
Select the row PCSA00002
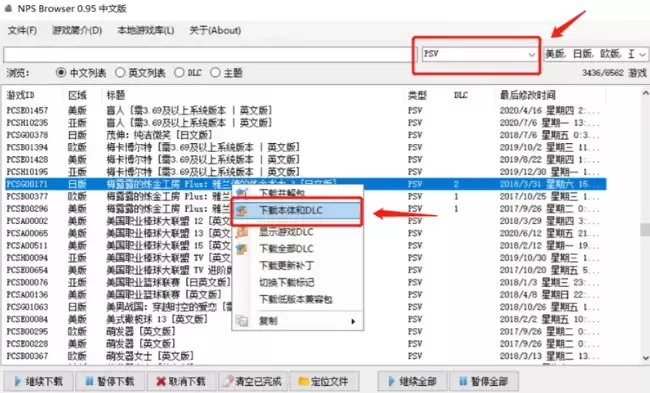(x=305, y=221)
